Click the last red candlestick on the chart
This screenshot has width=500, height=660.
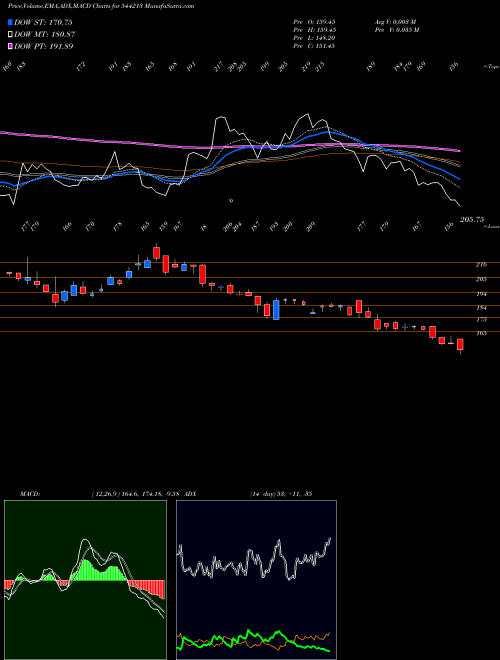[x=460, y=344]
